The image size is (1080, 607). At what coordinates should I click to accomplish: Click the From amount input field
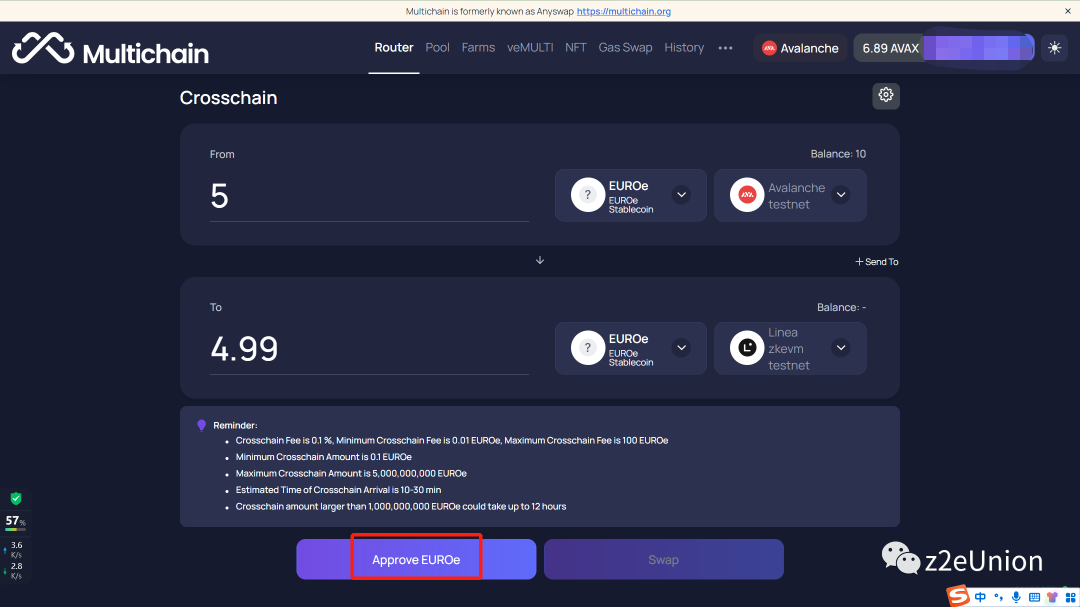tap(368, 196)
